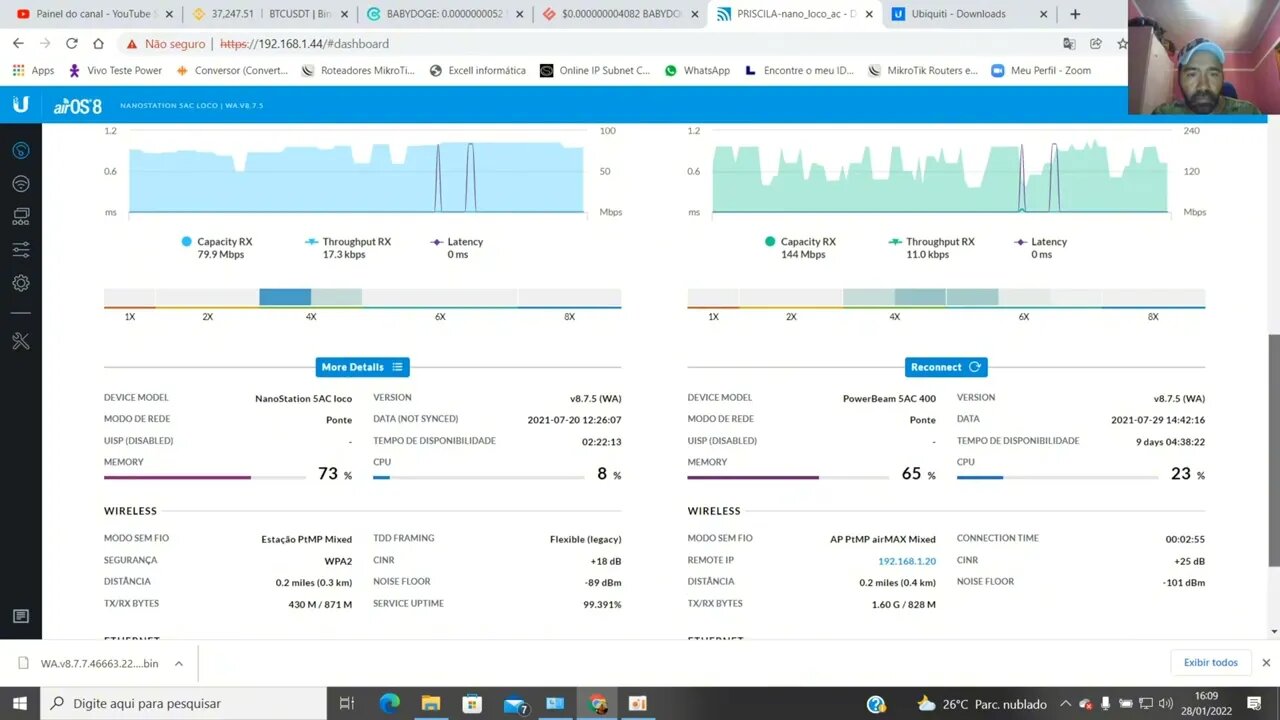This screenshot has height=720, width=1280.
Task: Click Exibir todos downloads button
Action: coord(1211,663)
